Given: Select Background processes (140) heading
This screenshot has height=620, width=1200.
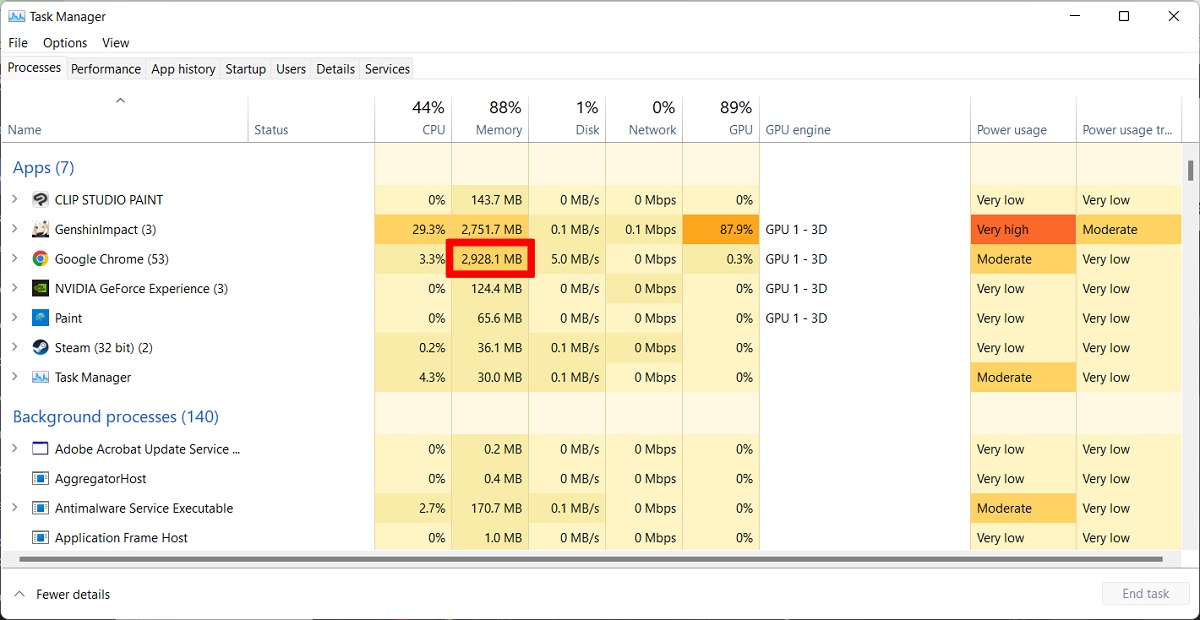Looking at the screenshot, I should click(115, 417).
